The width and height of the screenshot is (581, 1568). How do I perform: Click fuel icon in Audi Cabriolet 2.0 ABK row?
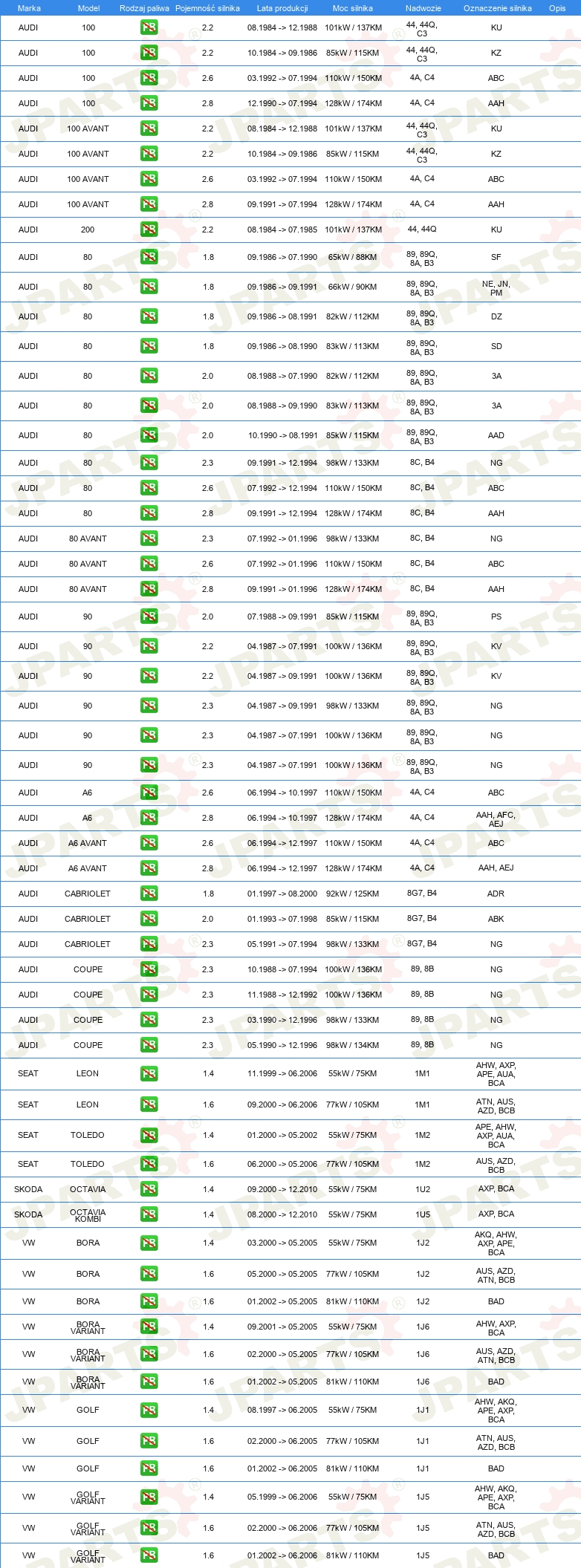tap(149, 919)
